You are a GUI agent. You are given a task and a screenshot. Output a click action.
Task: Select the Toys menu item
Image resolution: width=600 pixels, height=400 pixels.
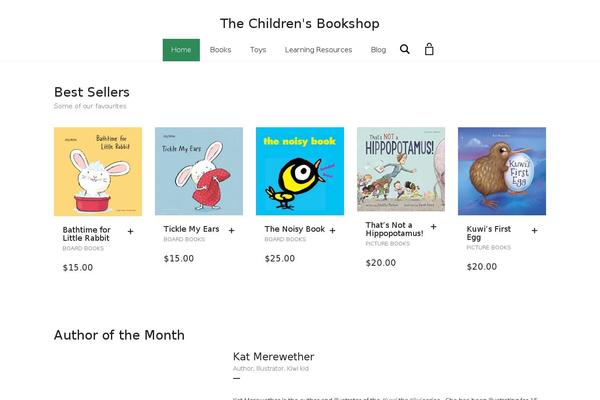point(258,50)
